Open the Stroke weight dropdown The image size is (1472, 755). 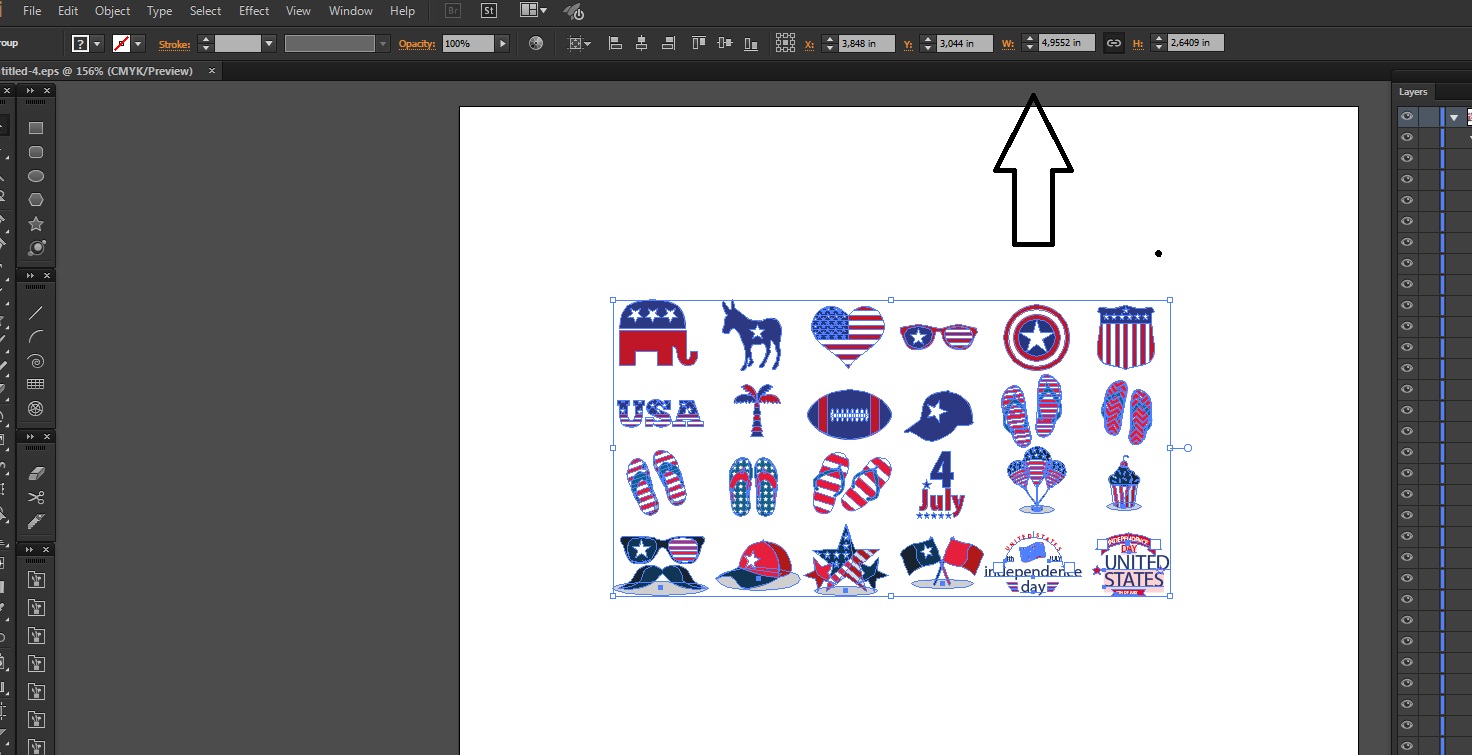coord(269,43)
